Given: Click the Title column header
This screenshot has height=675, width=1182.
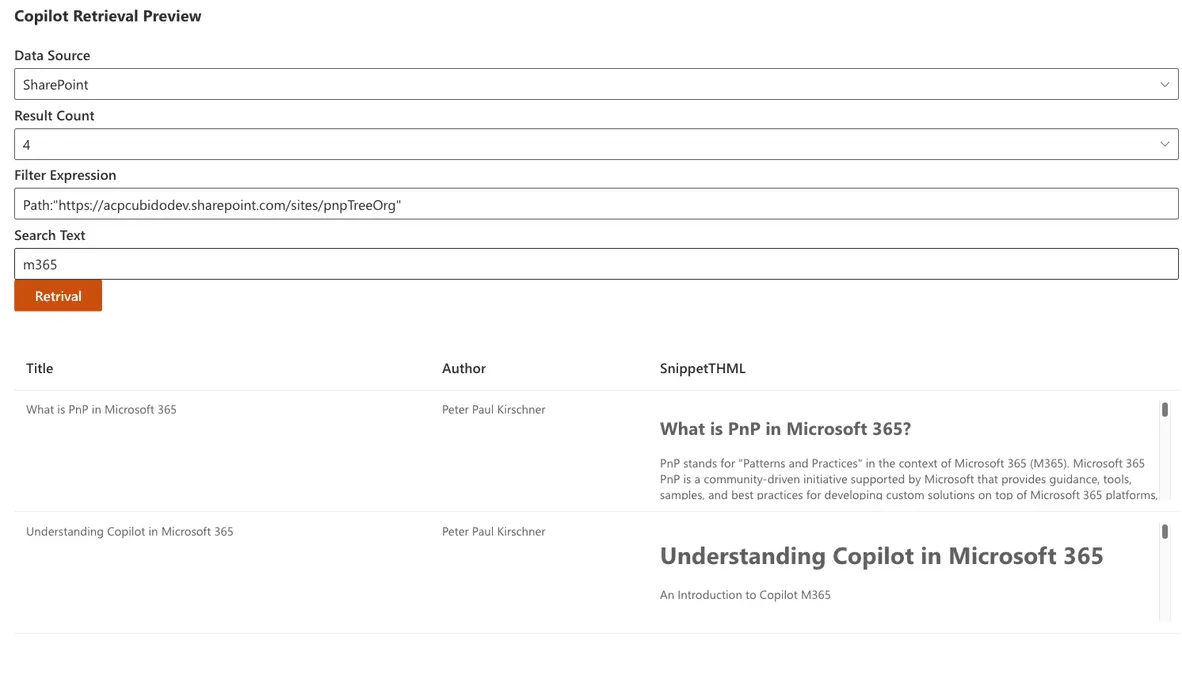Looking at the screenshot, I should [x=39, y=368].
